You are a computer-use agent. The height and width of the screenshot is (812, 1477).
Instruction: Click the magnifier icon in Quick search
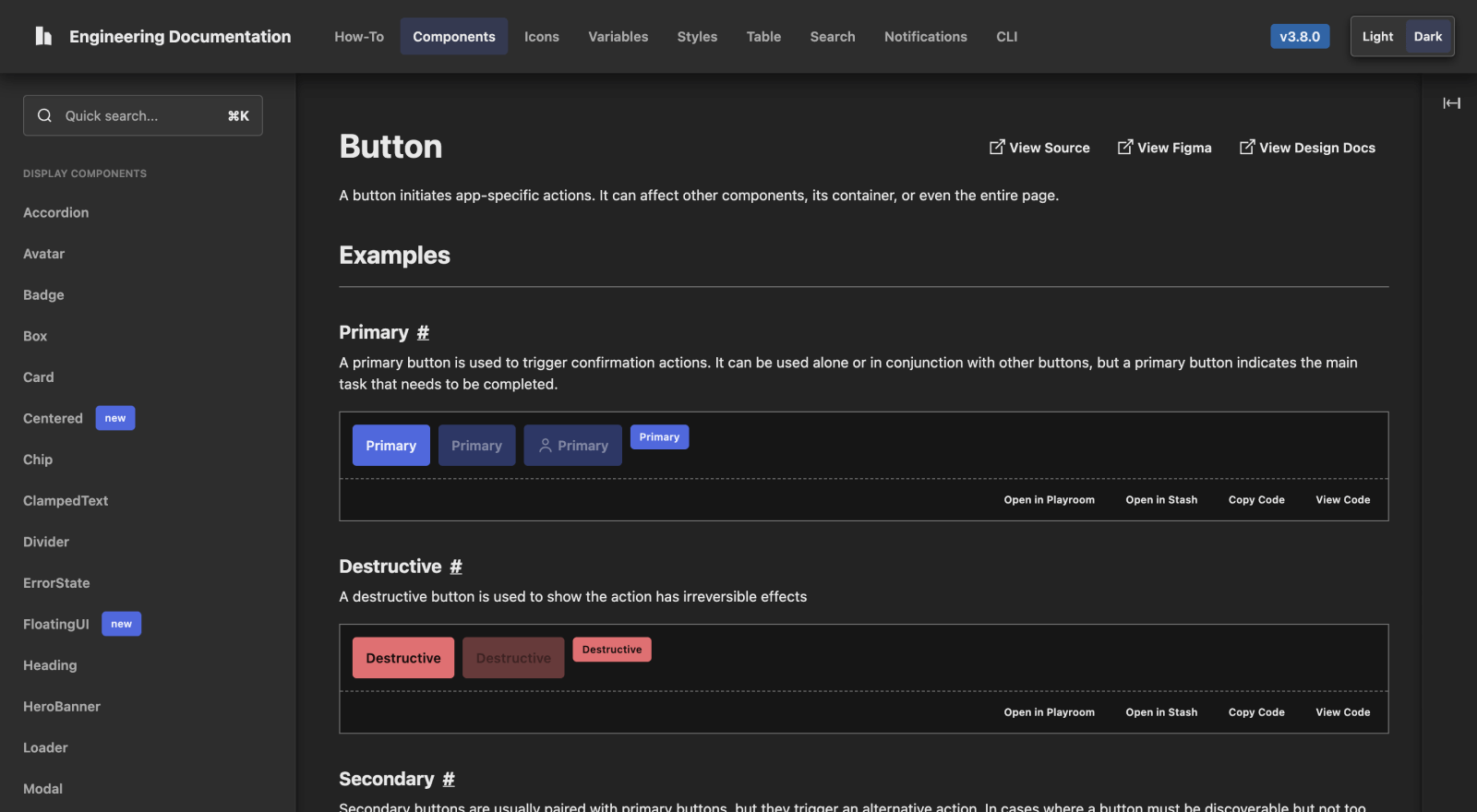pyautogui.click(x=44, y=115)
